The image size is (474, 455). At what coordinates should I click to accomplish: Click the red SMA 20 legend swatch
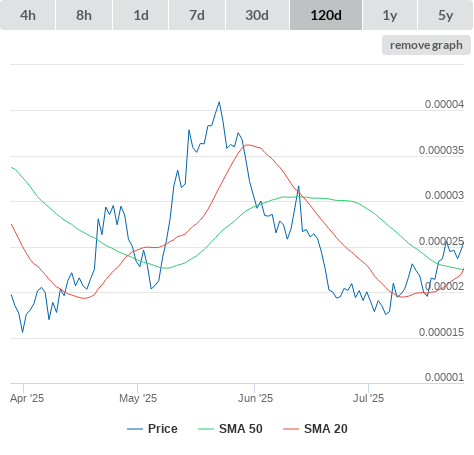tap(291, 429)
